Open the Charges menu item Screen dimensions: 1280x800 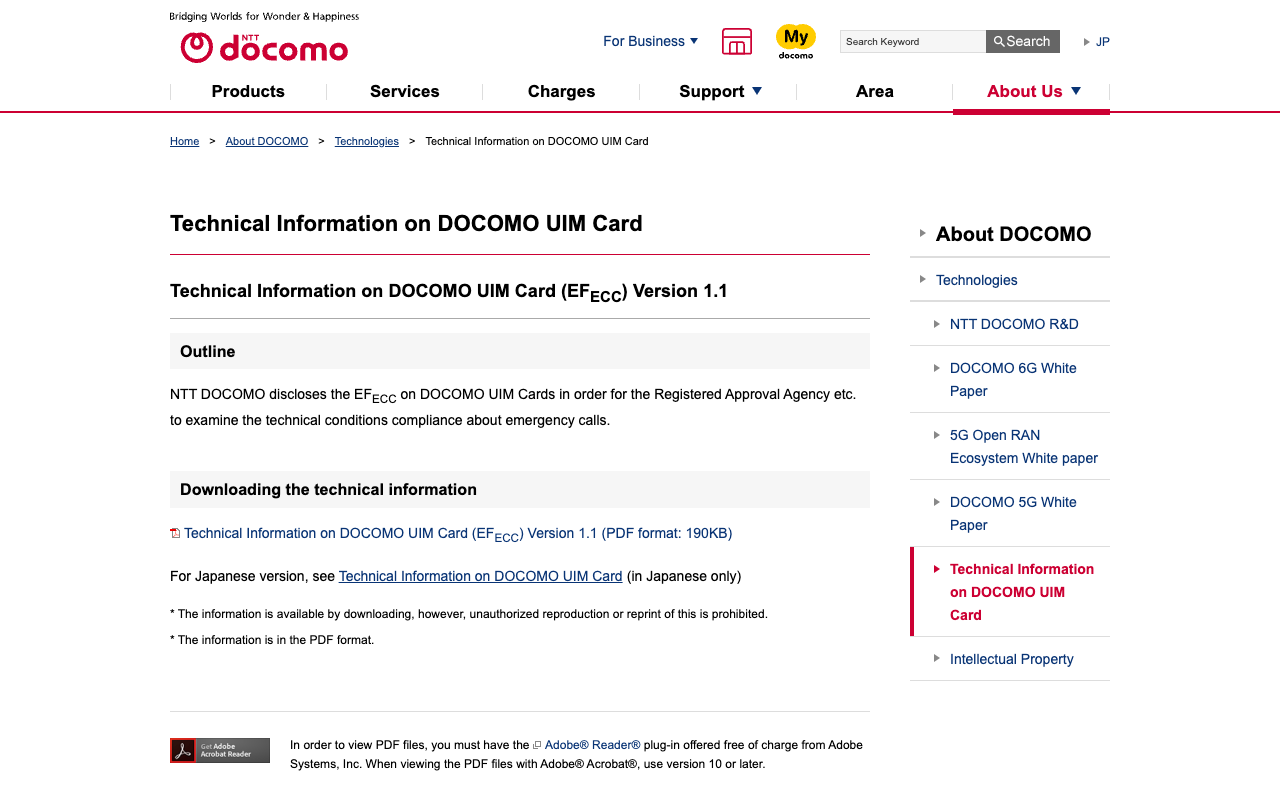[x=562, y=91]
